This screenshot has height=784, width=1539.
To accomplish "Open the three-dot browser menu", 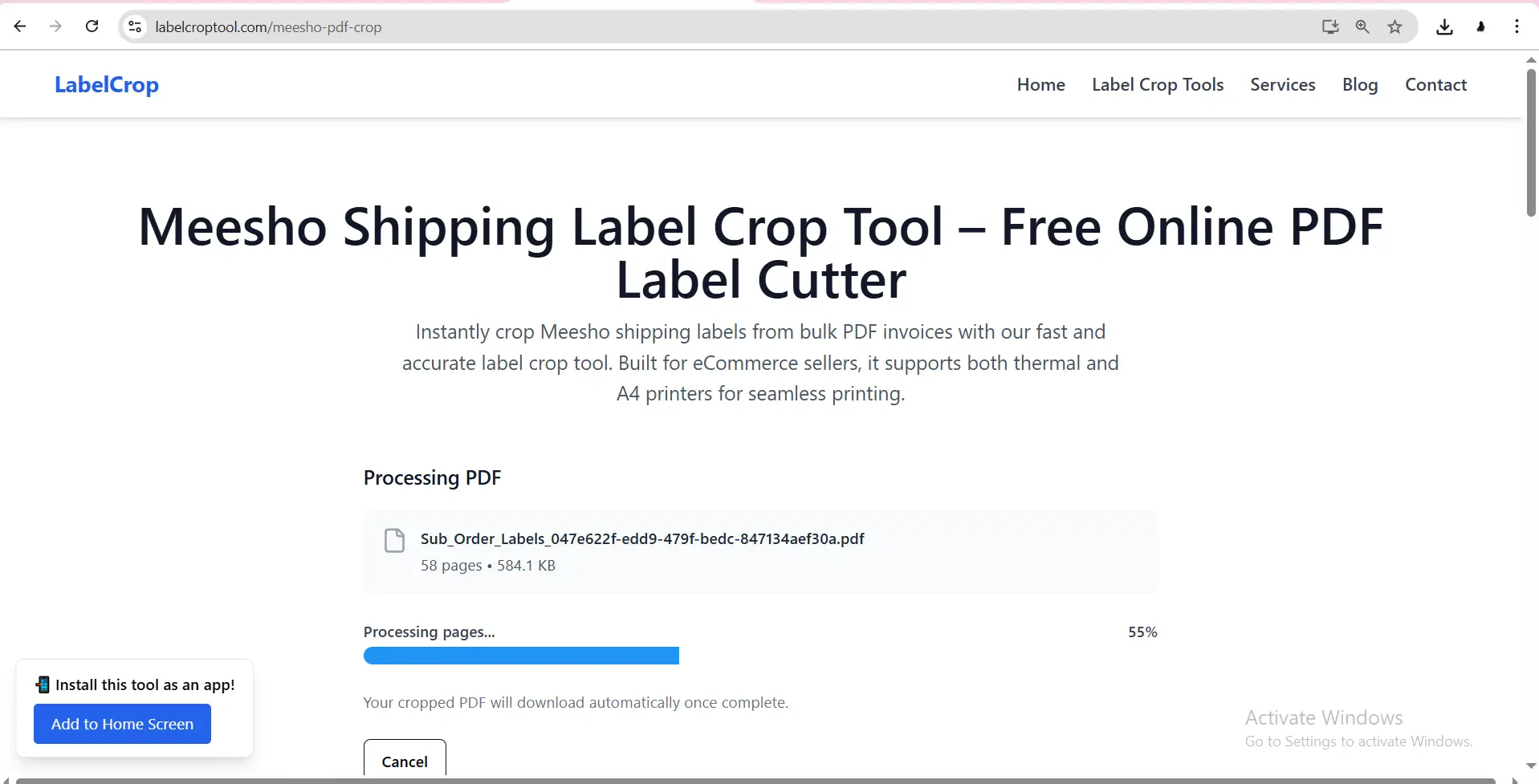I will pyautogui.click(x=1517, y=26).
